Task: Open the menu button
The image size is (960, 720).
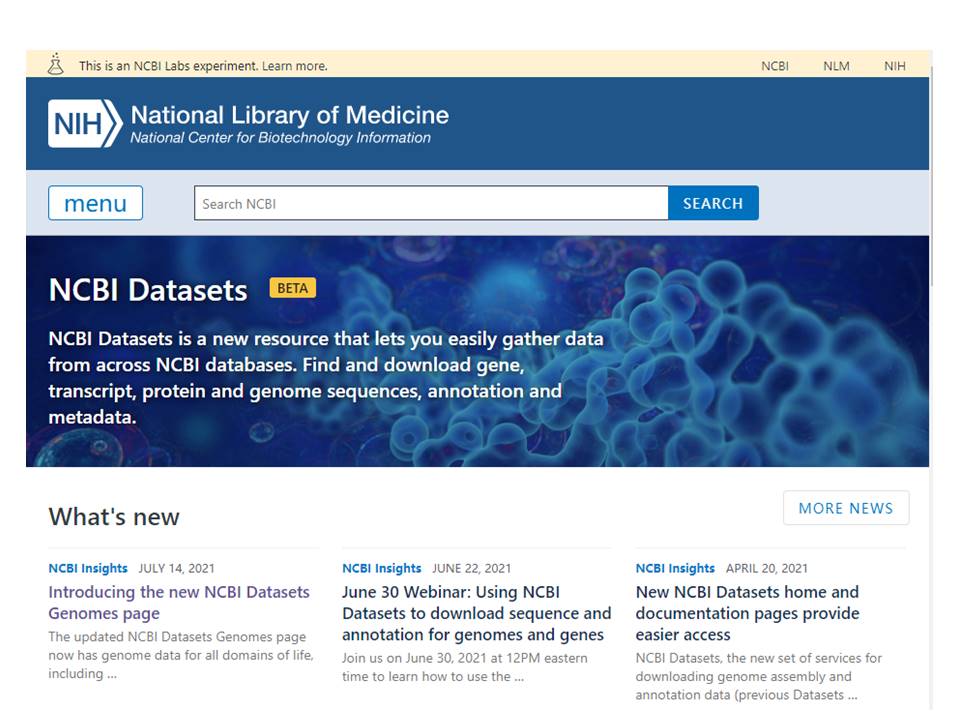Action: (x=95, y=203)
